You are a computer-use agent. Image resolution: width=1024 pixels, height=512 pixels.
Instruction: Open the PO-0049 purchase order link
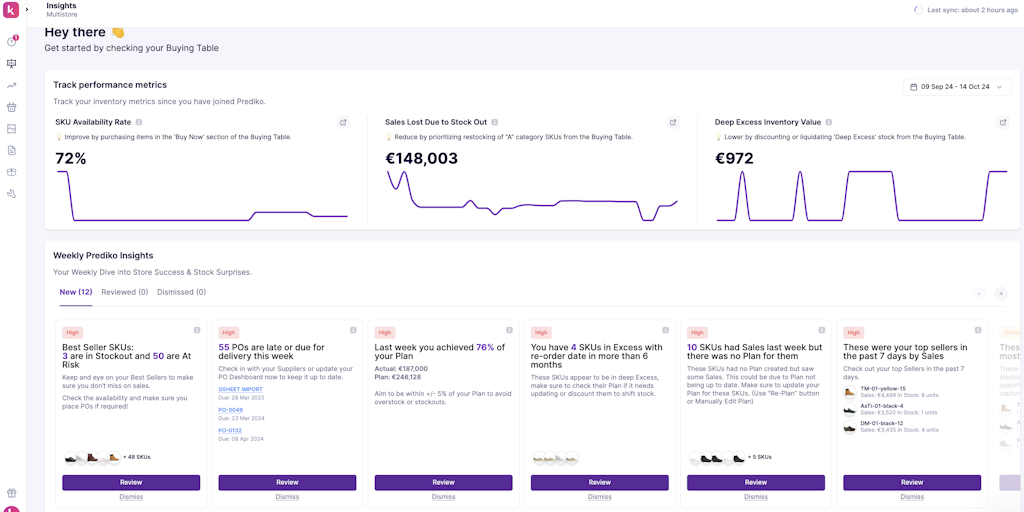click(230, 410)
